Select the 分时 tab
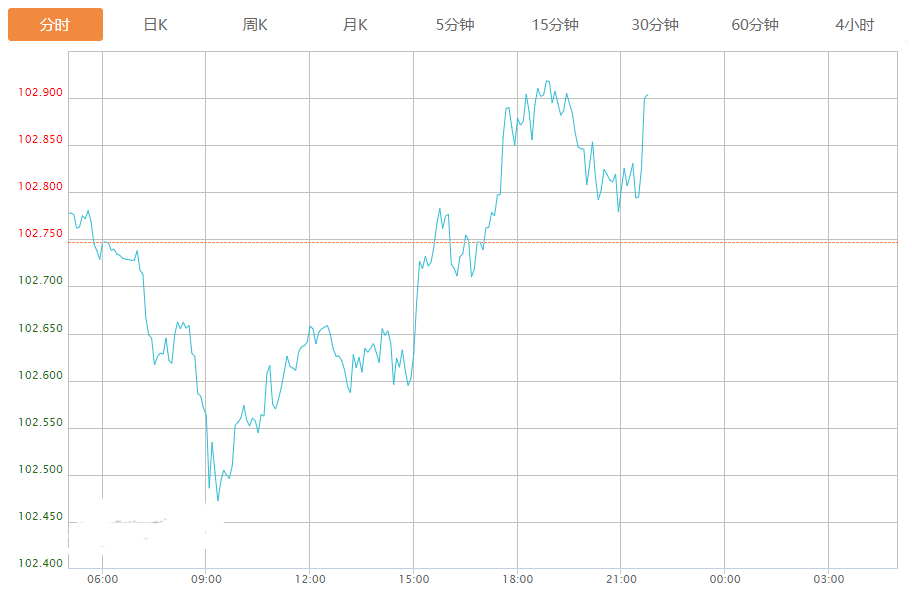This screenshot has width=912, height=598. point(55,25)
